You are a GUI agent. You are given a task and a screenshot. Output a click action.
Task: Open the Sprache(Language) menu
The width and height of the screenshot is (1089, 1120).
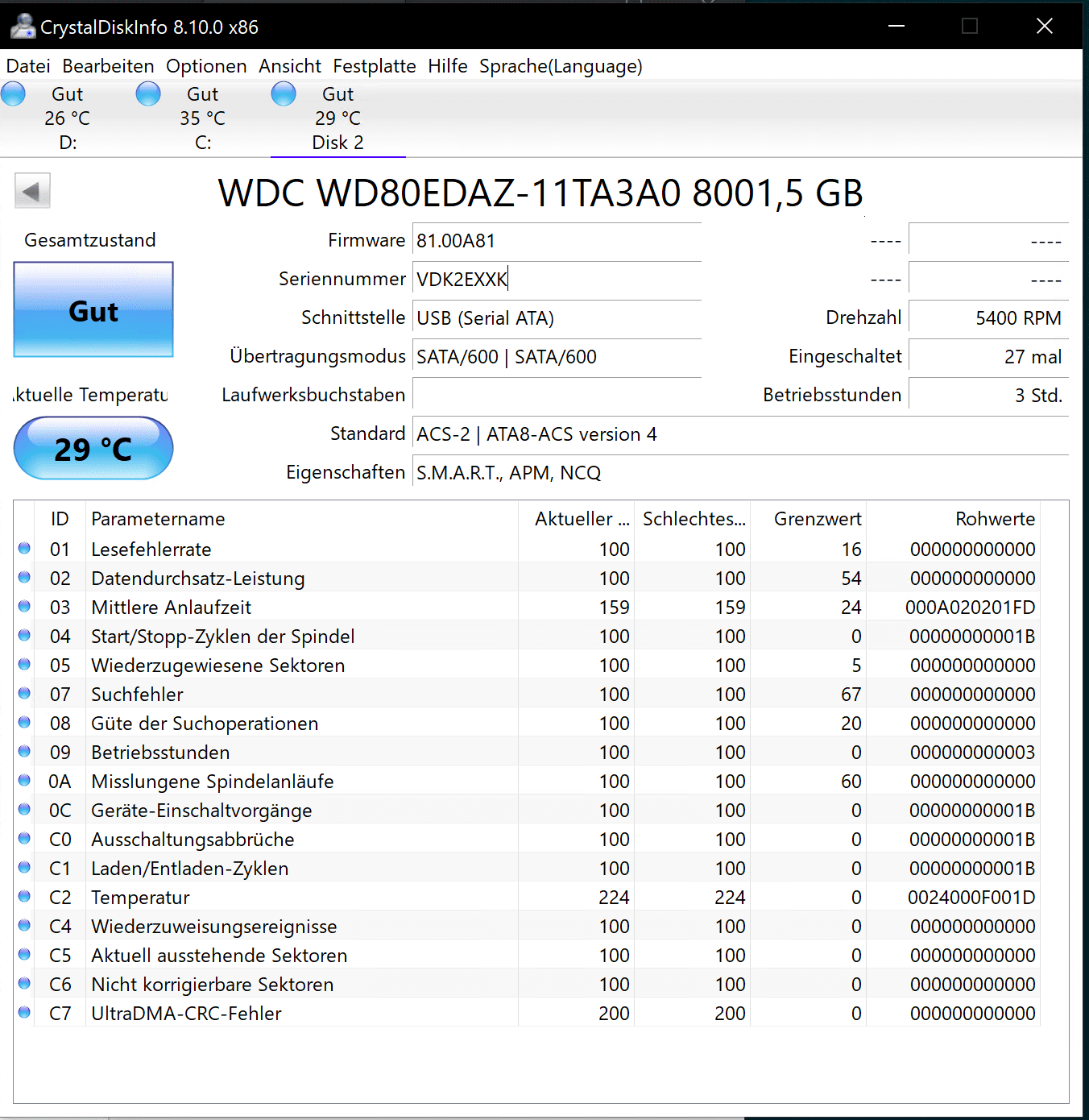click(561, 66)
